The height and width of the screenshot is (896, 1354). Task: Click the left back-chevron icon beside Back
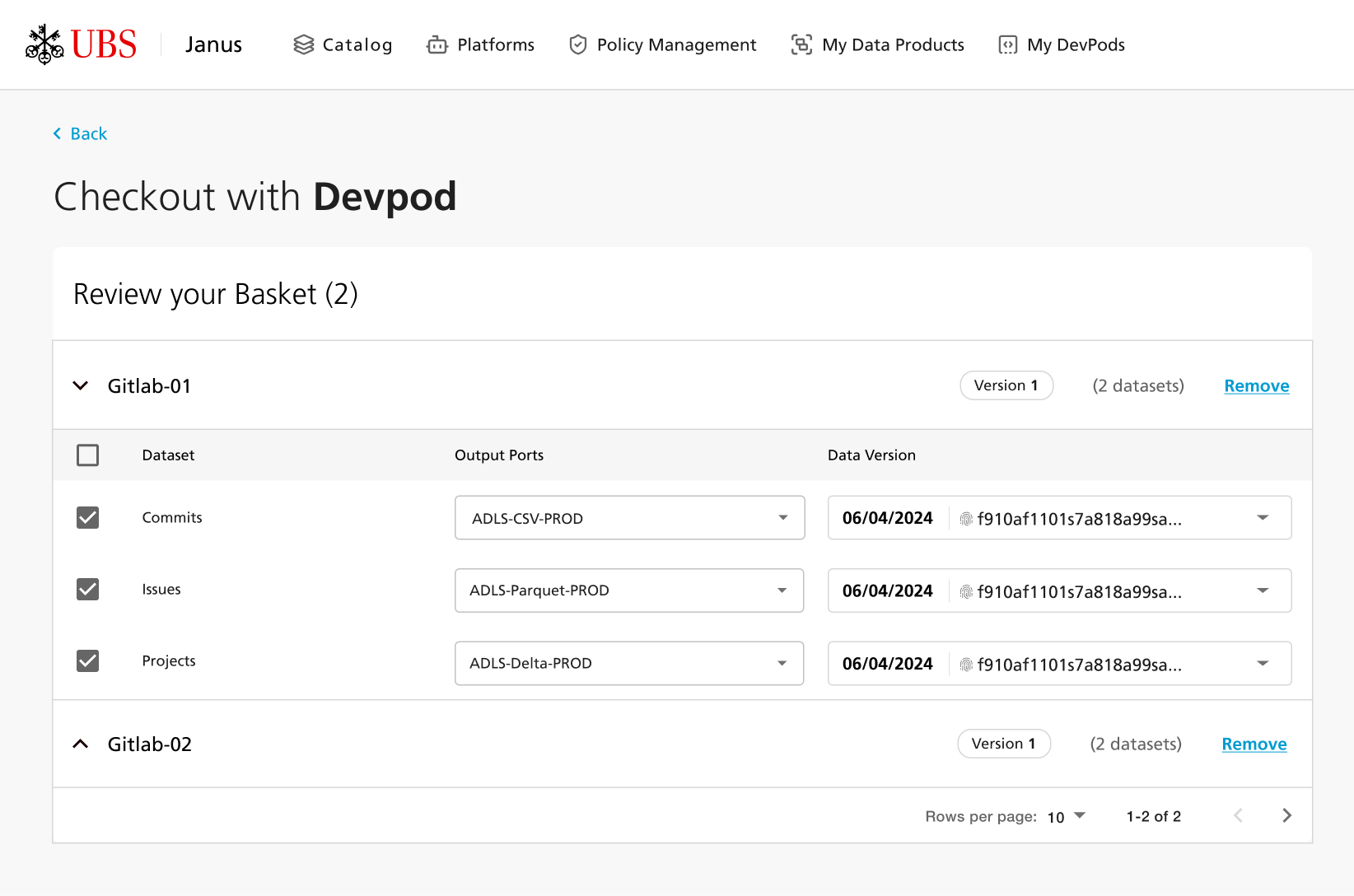(56, 133)
